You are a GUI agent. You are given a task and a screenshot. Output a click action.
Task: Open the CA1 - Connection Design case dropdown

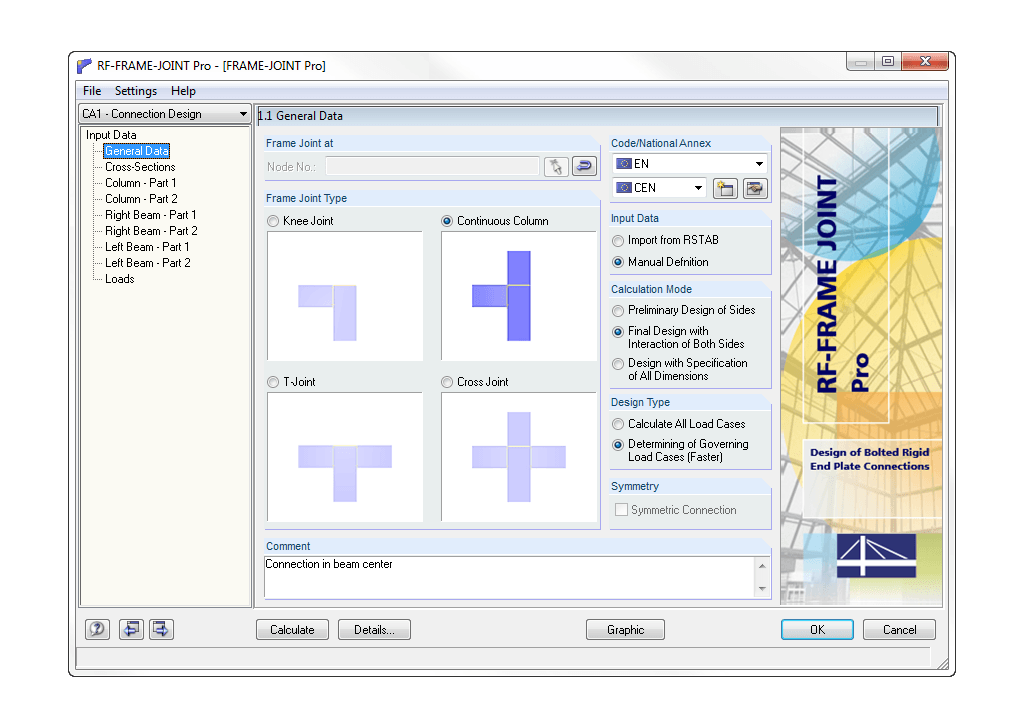click(x=243, y=113)
